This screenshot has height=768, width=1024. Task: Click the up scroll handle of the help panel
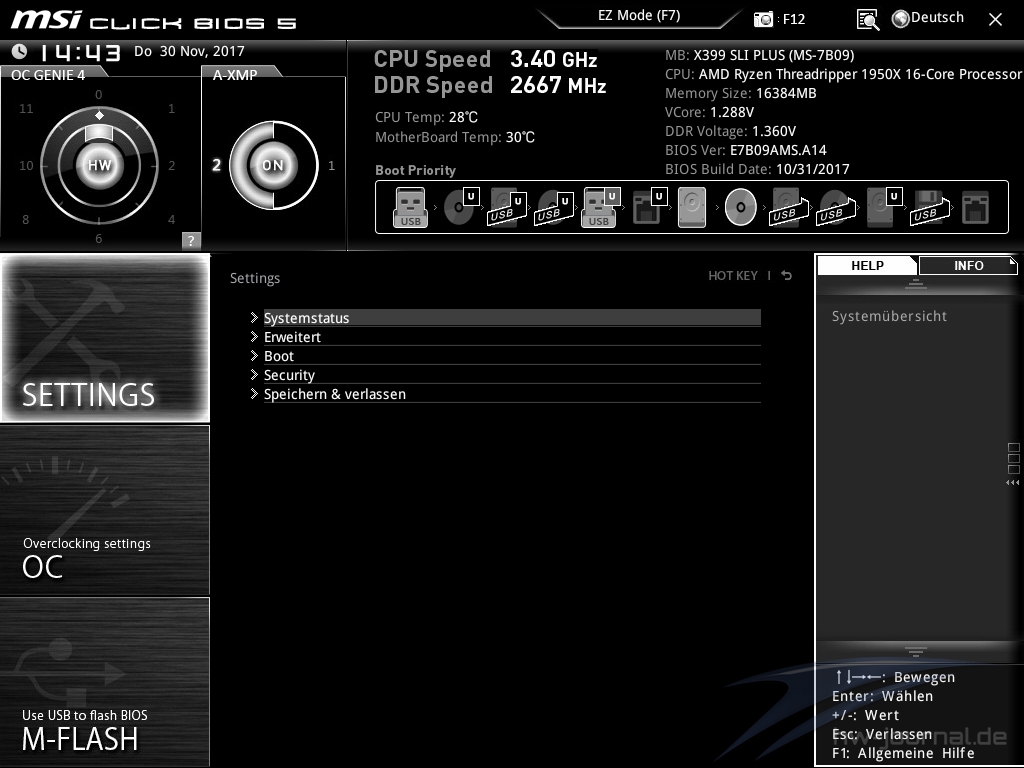[x=916, y=284]
